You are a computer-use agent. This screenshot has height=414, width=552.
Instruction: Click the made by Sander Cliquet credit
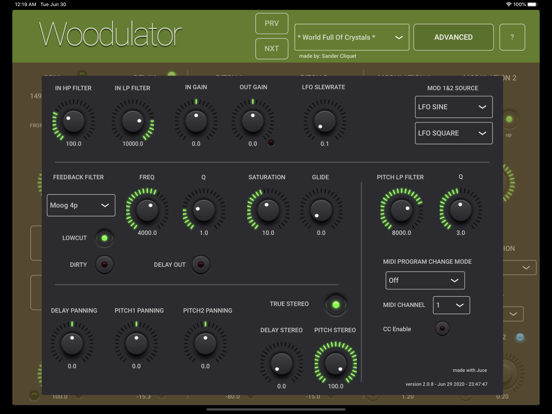tap(327, 56)
